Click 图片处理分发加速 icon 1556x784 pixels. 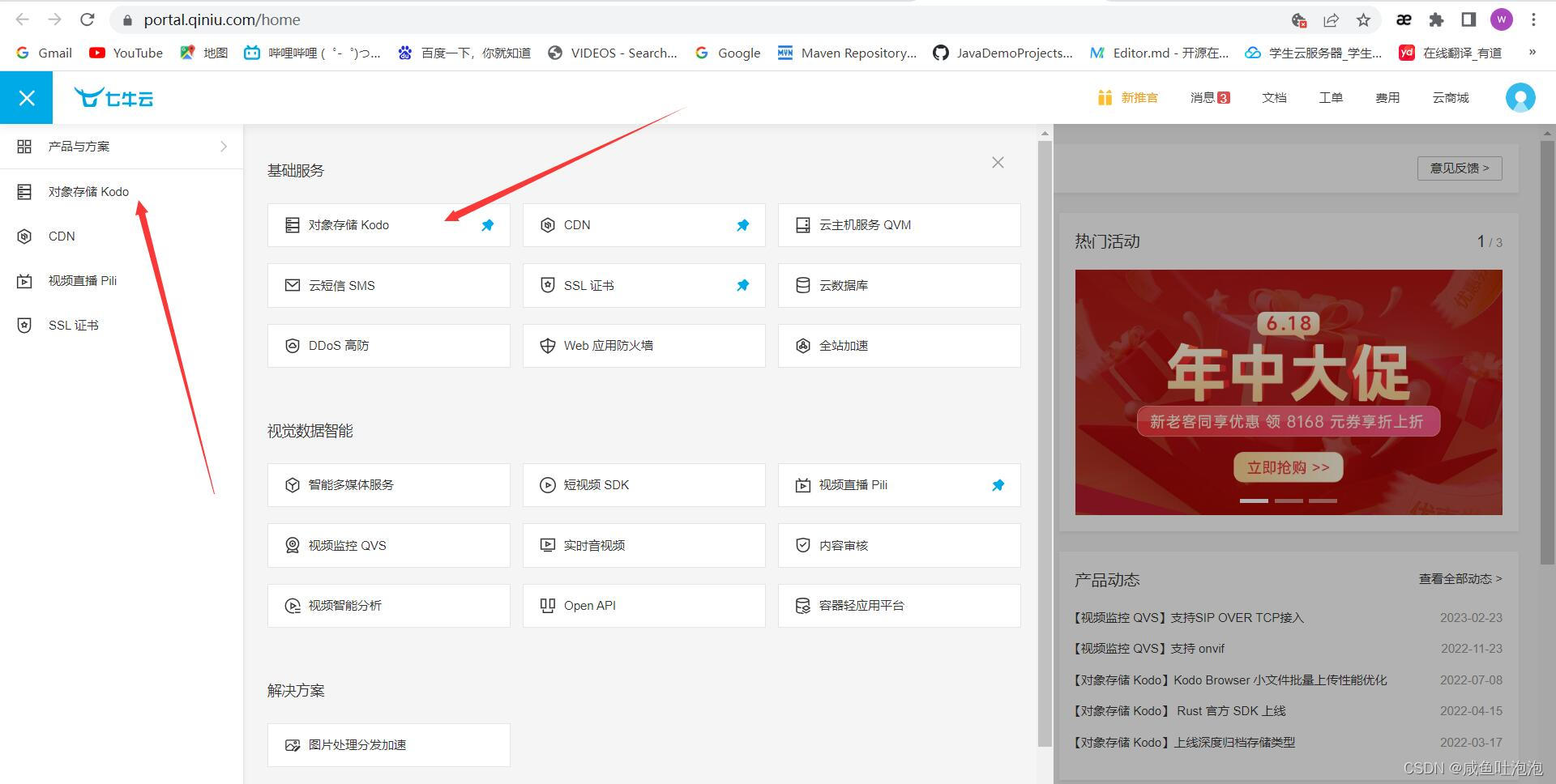[x=293, y=745]
